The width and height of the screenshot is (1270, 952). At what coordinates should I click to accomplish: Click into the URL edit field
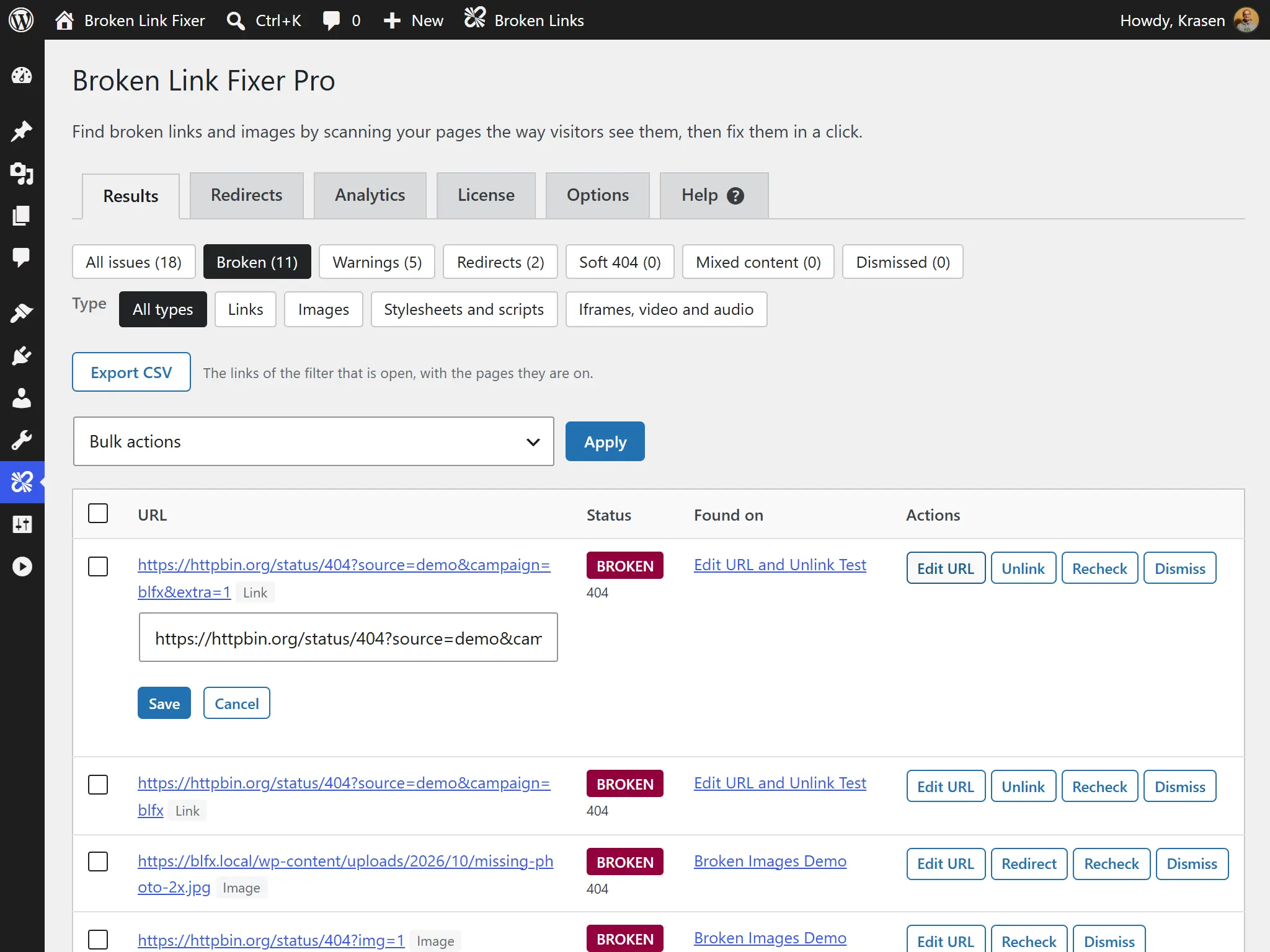point(349,637)
